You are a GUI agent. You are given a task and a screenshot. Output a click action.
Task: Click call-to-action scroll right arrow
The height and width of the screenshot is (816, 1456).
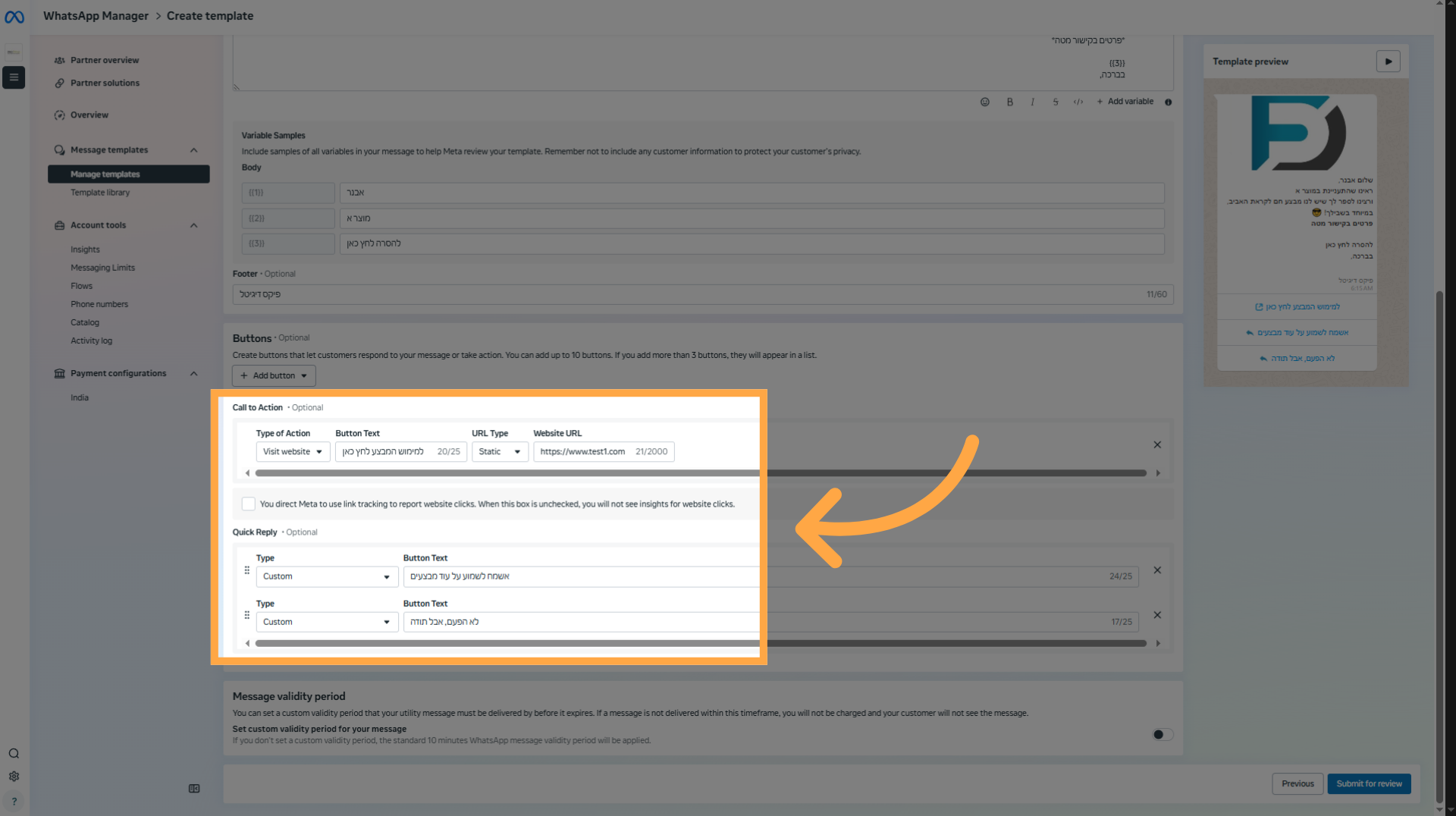[x=1158, y=473]
